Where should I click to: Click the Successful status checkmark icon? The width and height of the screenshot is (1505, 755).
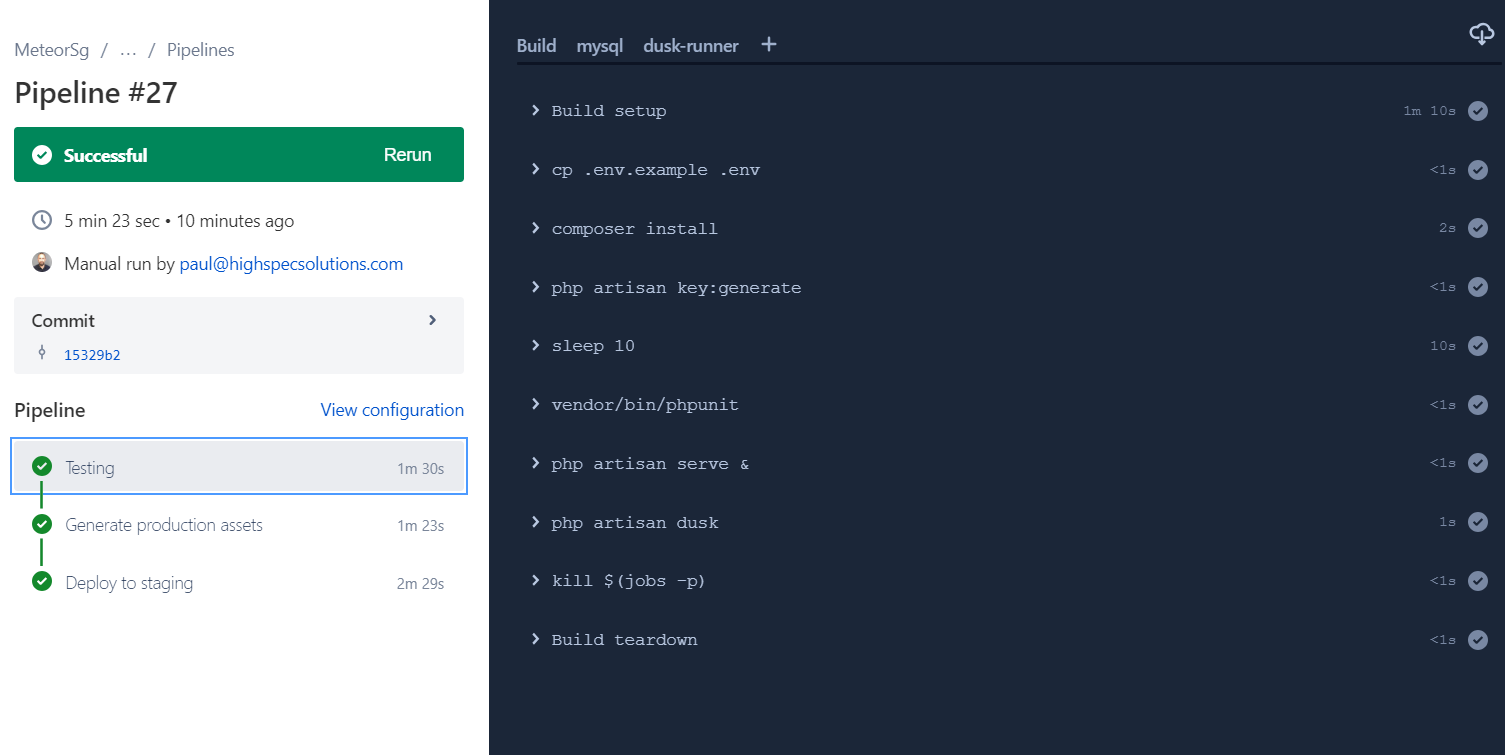point(42,155)
